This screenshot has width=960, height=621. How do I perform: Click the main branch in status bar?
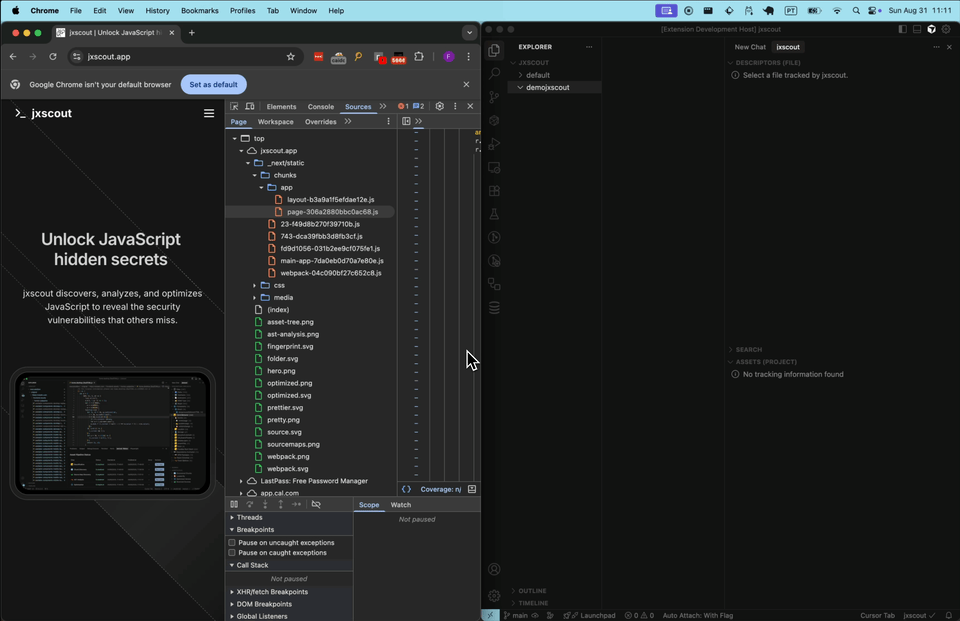click(516, 615)
